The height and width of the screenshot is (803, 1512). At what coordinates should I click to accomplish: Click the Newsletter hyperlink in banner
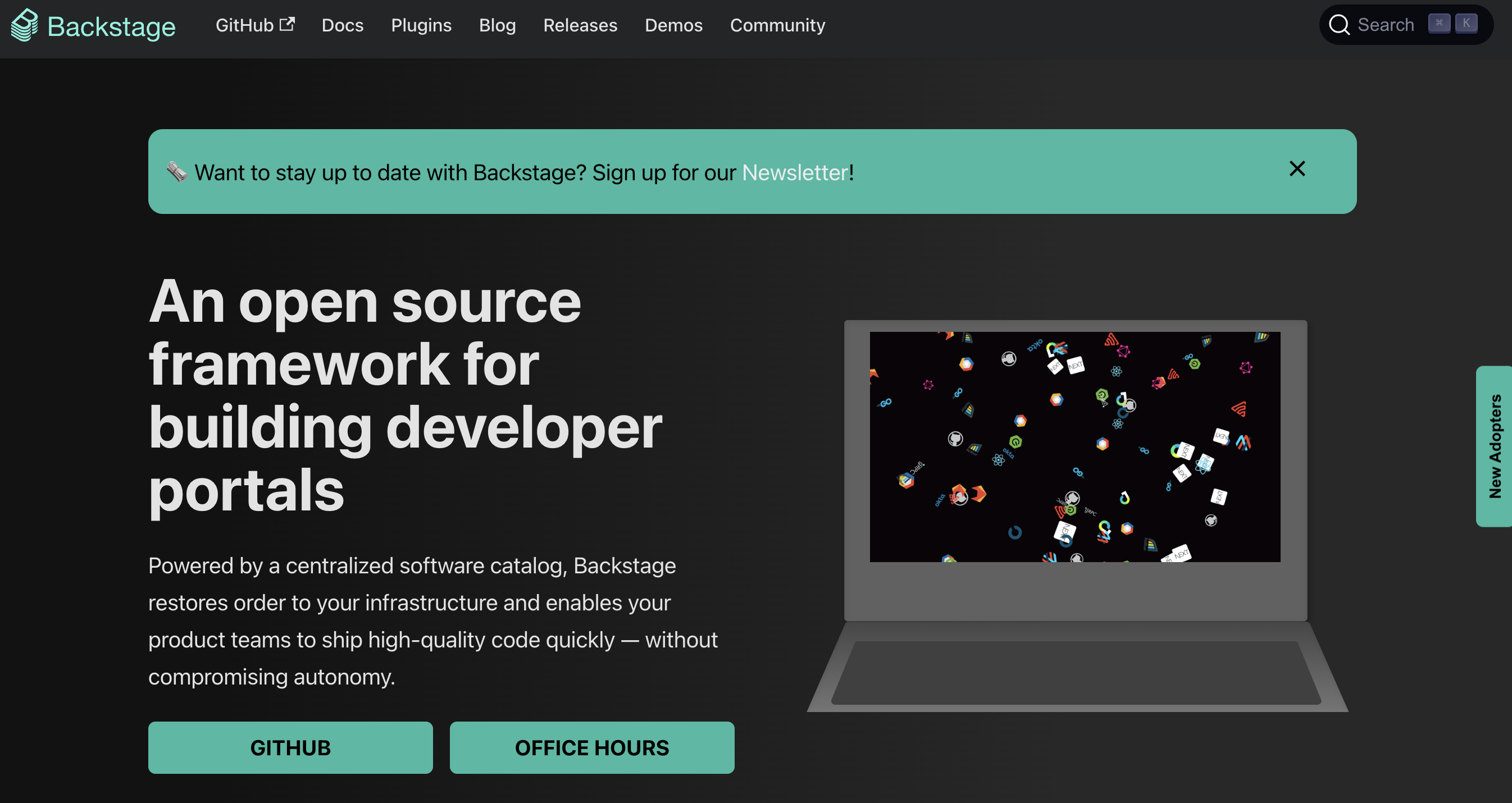[x=795, y=171]
